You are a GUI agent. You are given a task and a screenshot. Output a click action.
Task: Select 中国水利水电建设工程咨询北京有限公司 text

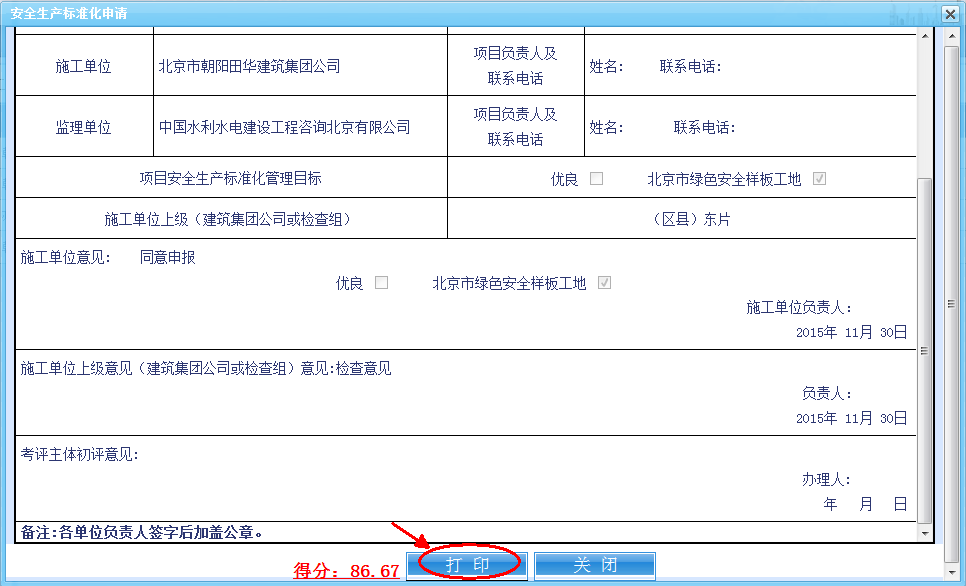click(285, 128)
